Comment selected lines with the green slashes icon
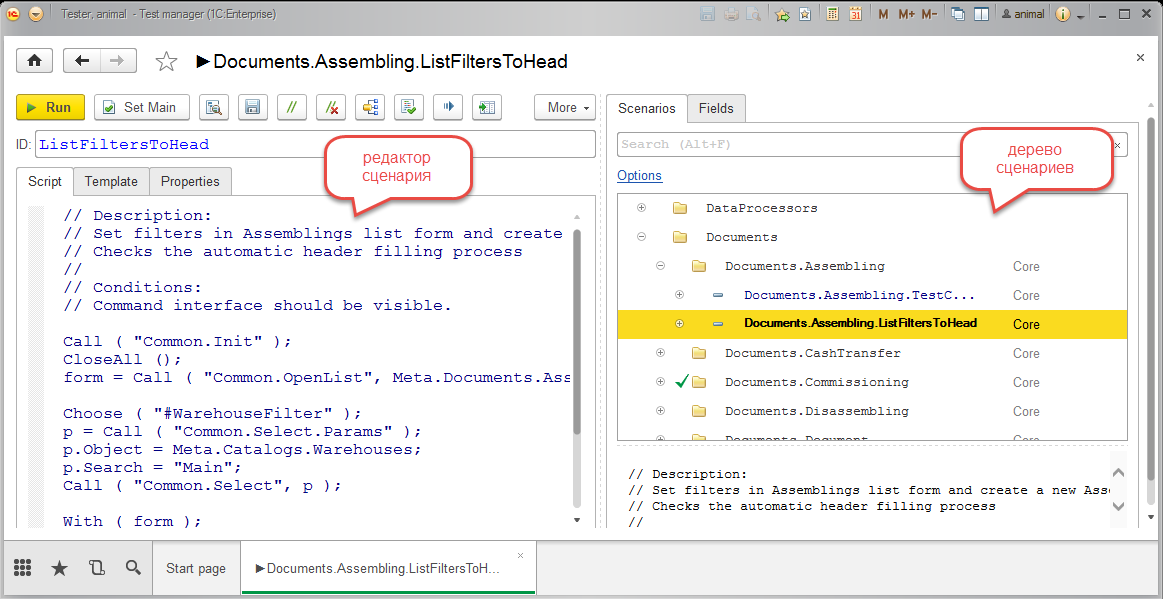 (292, 107)
